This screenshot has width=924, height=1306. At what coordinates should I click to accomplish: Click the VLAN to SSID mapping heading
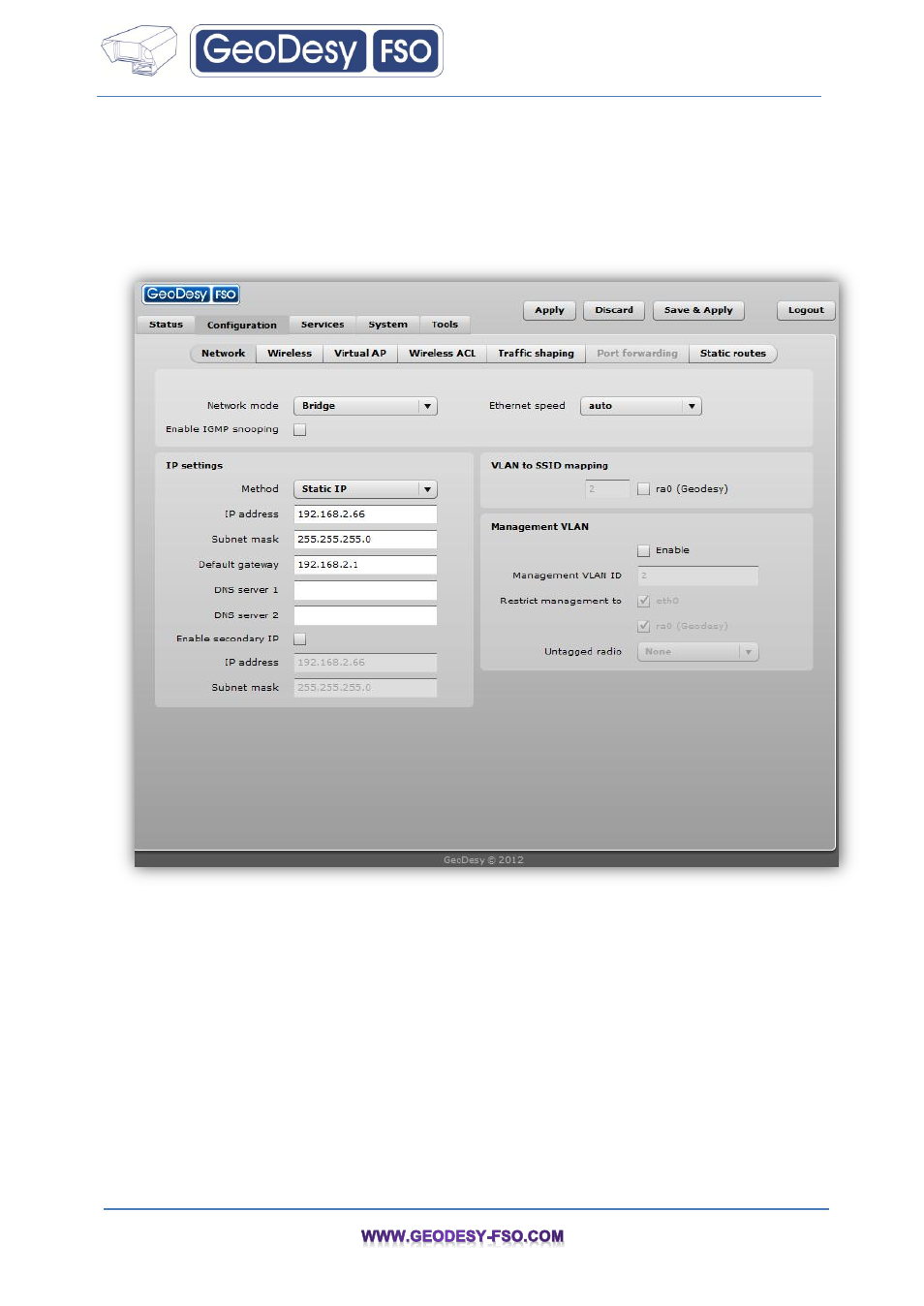[x=549, y=466]
